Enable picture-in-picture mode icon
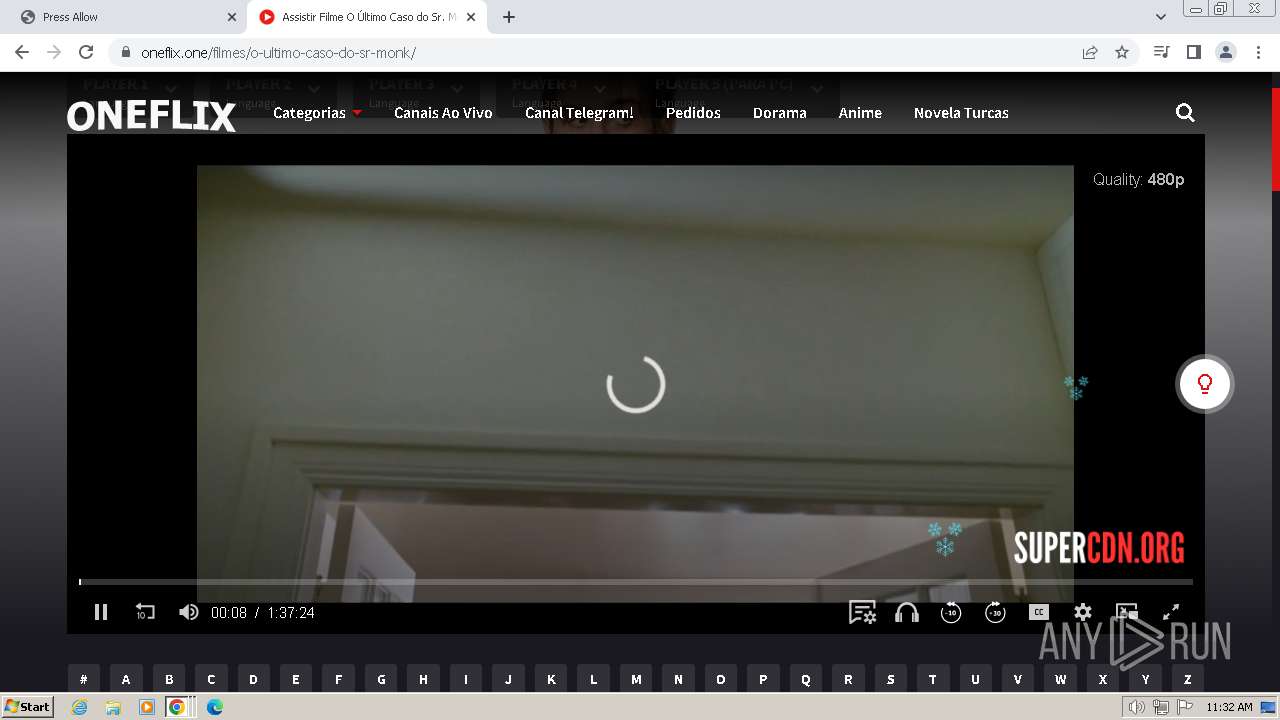Screen dimensions: 1280x720 pyautogui.click(x=1127, y=612)
